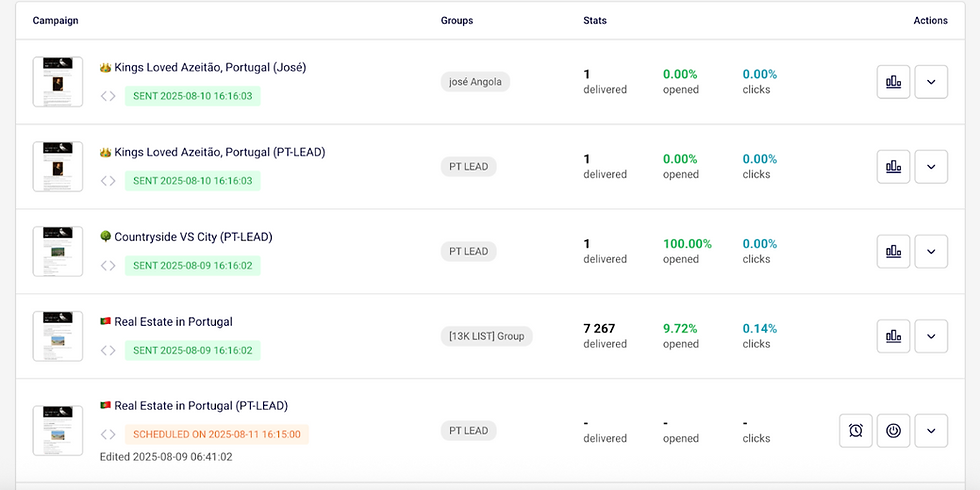
Task: Click code brackets icon under Kings Loved Azeitão (José)
Action: pyautogui.click(x=108, y=96)
